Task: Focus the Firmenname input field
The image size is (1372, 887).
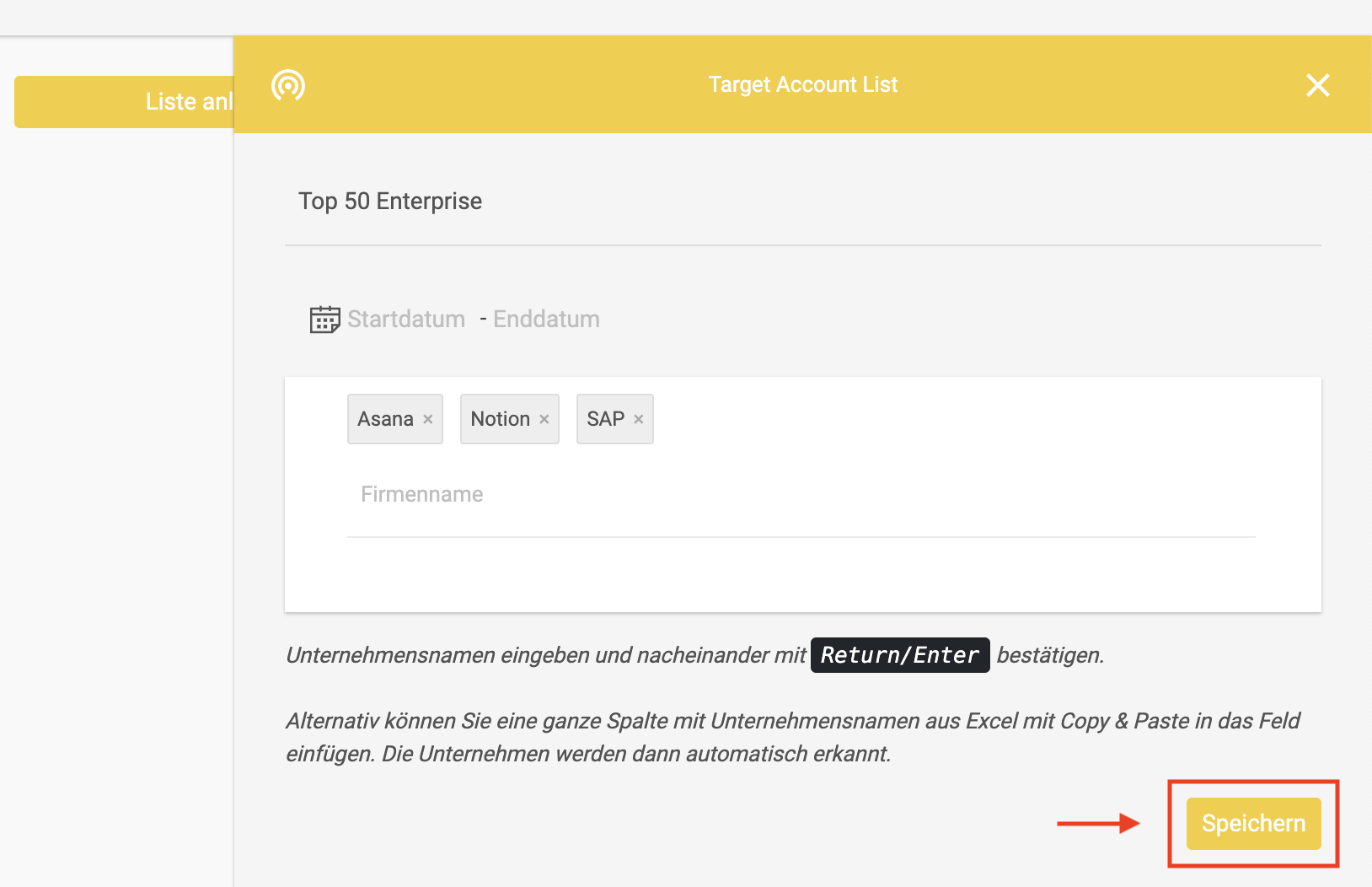Action: [x=801, y=495]
